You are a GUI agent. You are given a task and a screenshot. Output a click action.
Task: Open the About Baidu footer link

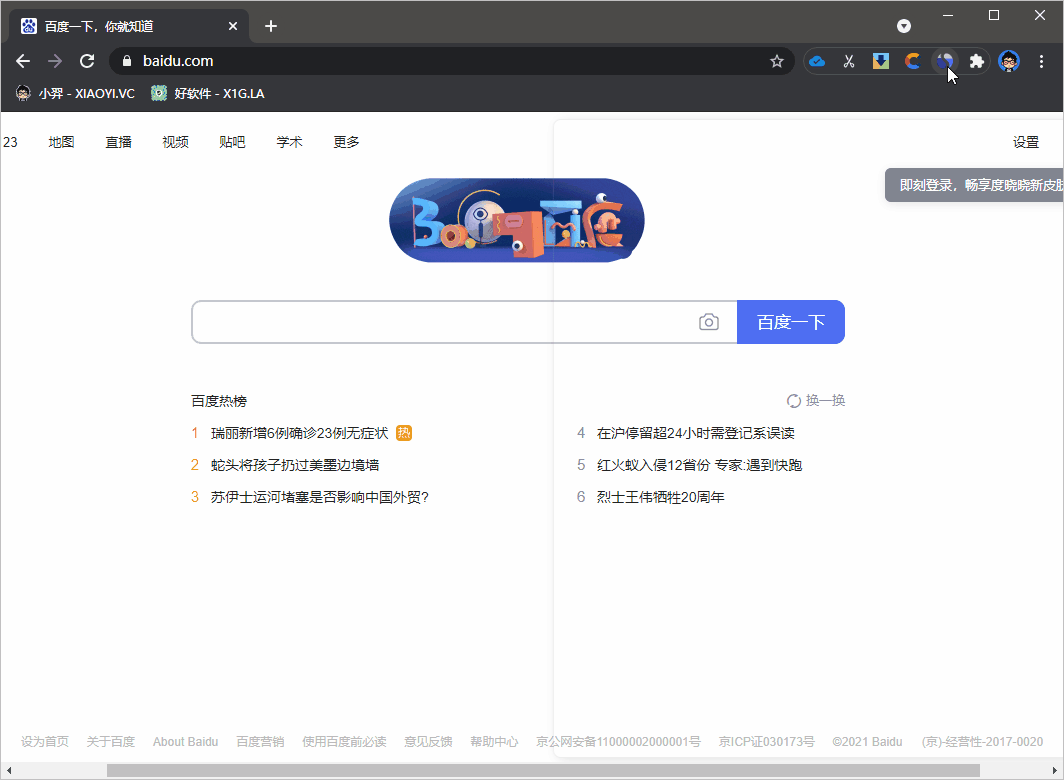tap(185, 741)
